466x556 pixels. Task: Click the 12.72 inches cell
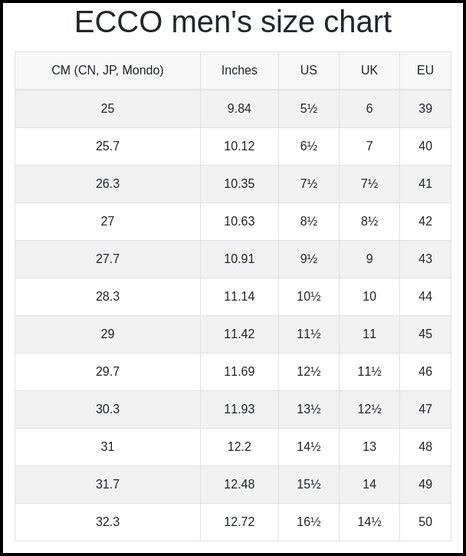click(x=239, y=522)
